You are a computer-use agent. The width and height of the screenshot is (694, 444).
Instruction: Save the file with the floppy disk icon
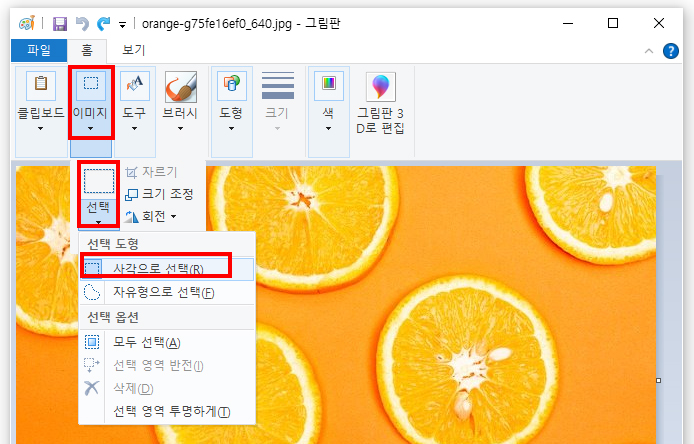click(x=60, y=23)
